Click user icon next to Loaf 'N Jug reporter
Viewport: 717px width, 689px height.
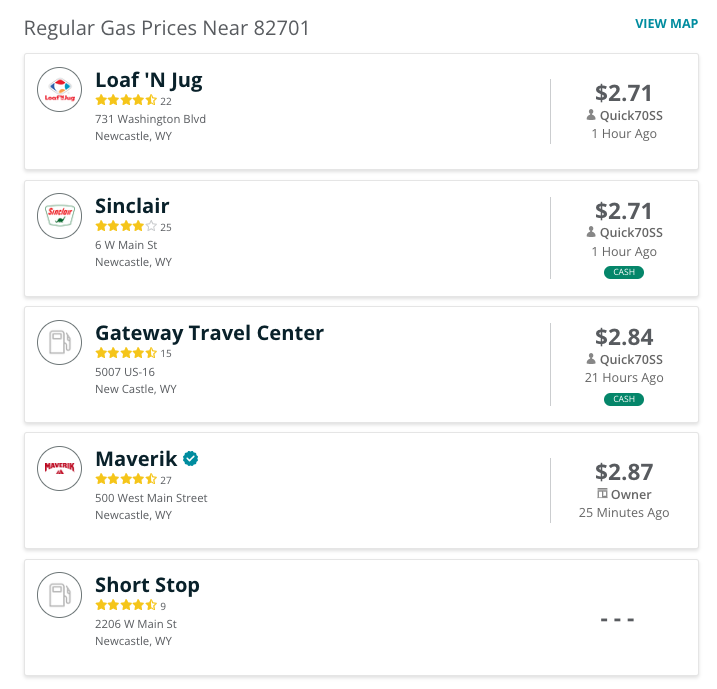[591, 115]
